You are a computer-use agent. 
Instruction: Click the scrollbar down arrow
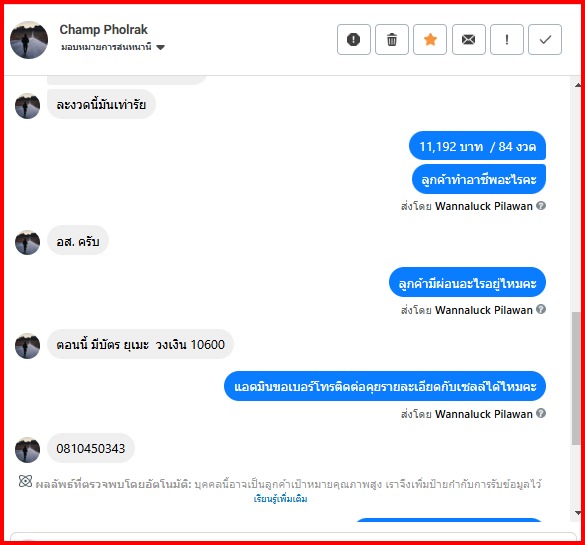pyautogui.click(x=578, y=513)
